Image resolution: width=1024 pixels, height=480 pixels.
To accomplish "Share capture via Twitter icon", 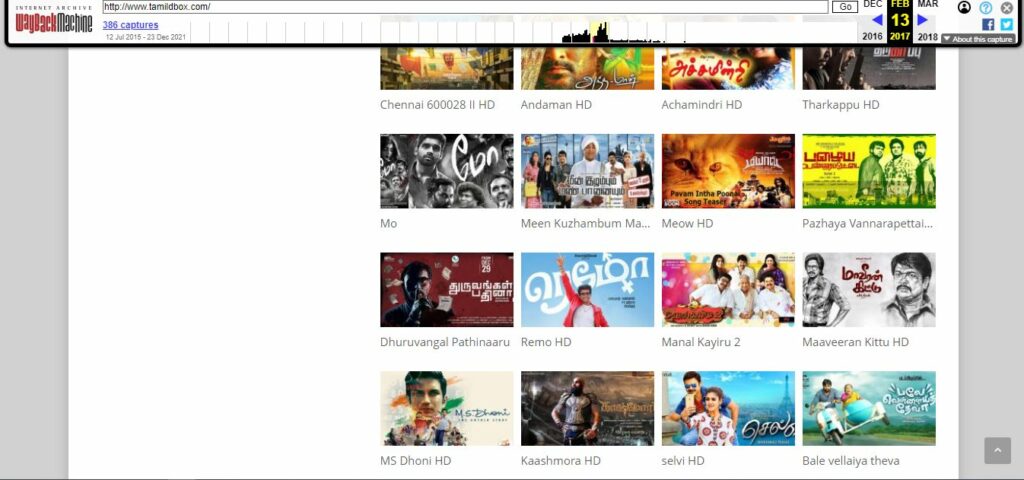I will (1006, 24).
